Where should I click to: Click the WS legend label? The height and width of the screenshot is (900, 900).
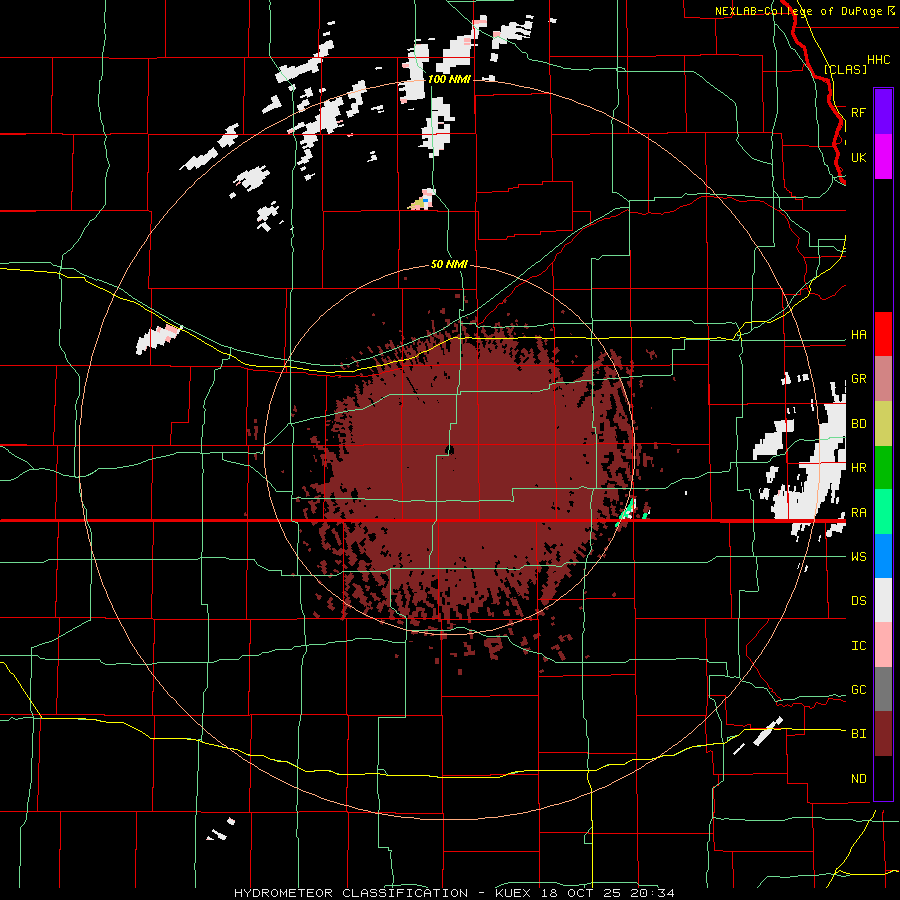coord(858,557)
